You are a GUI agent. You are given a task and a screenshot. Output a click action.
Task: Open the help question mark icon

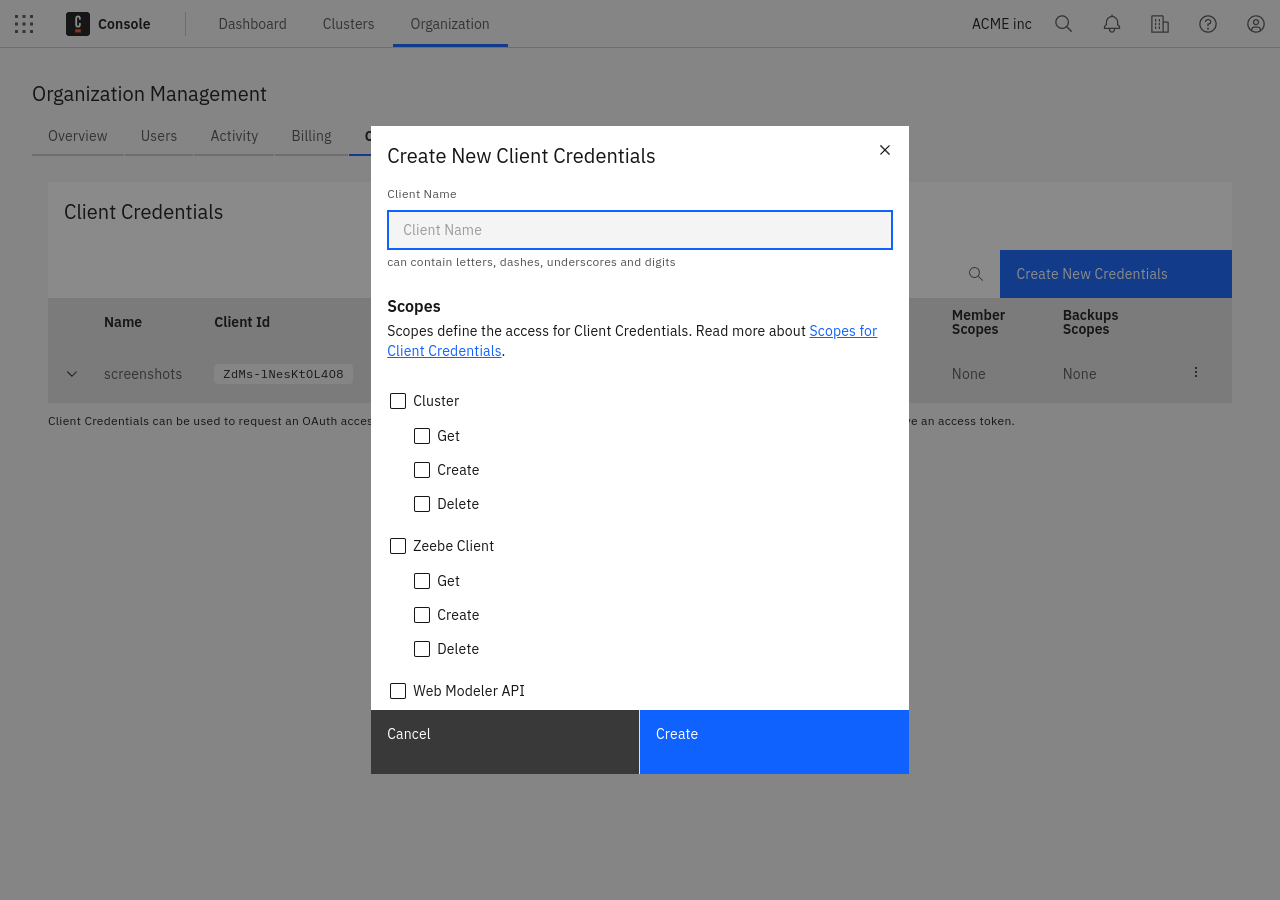(x=1207, y=24)
